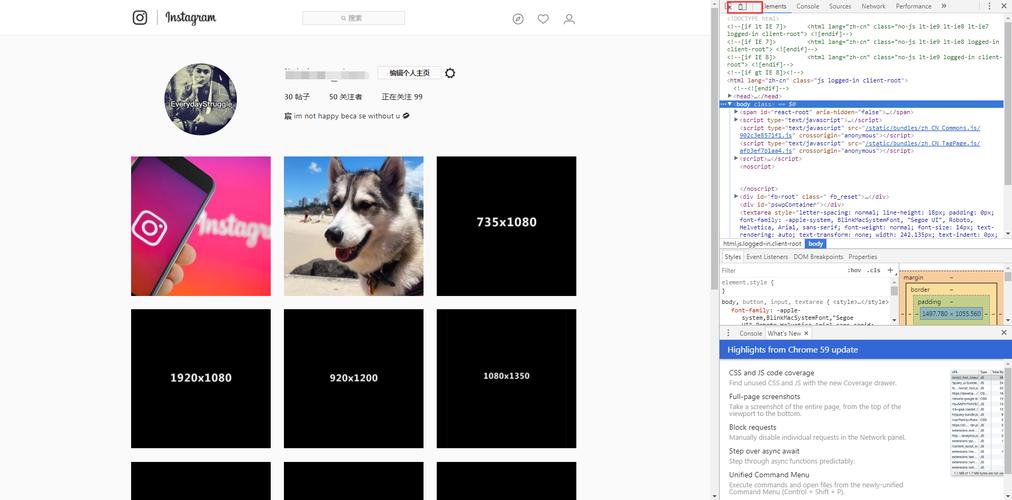Open the Explore compass icon
1012x500 pixels.
point(518,19)
